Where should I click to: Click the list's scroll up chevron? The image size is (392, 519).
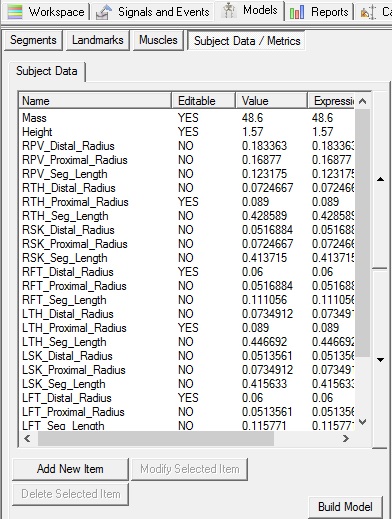tap(363, 101)
